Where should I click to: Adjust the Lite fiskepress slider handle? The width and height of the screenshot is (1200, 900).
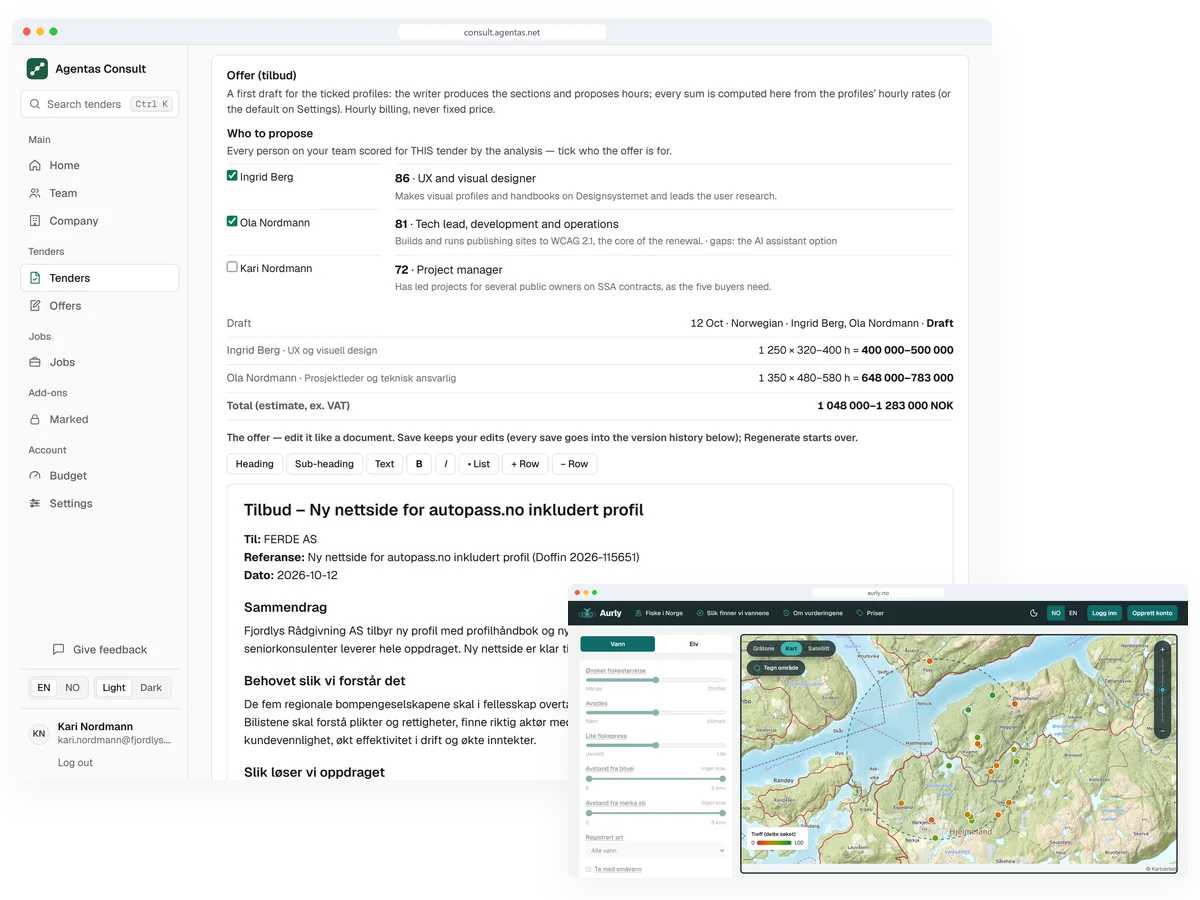[x=656, y=745]
